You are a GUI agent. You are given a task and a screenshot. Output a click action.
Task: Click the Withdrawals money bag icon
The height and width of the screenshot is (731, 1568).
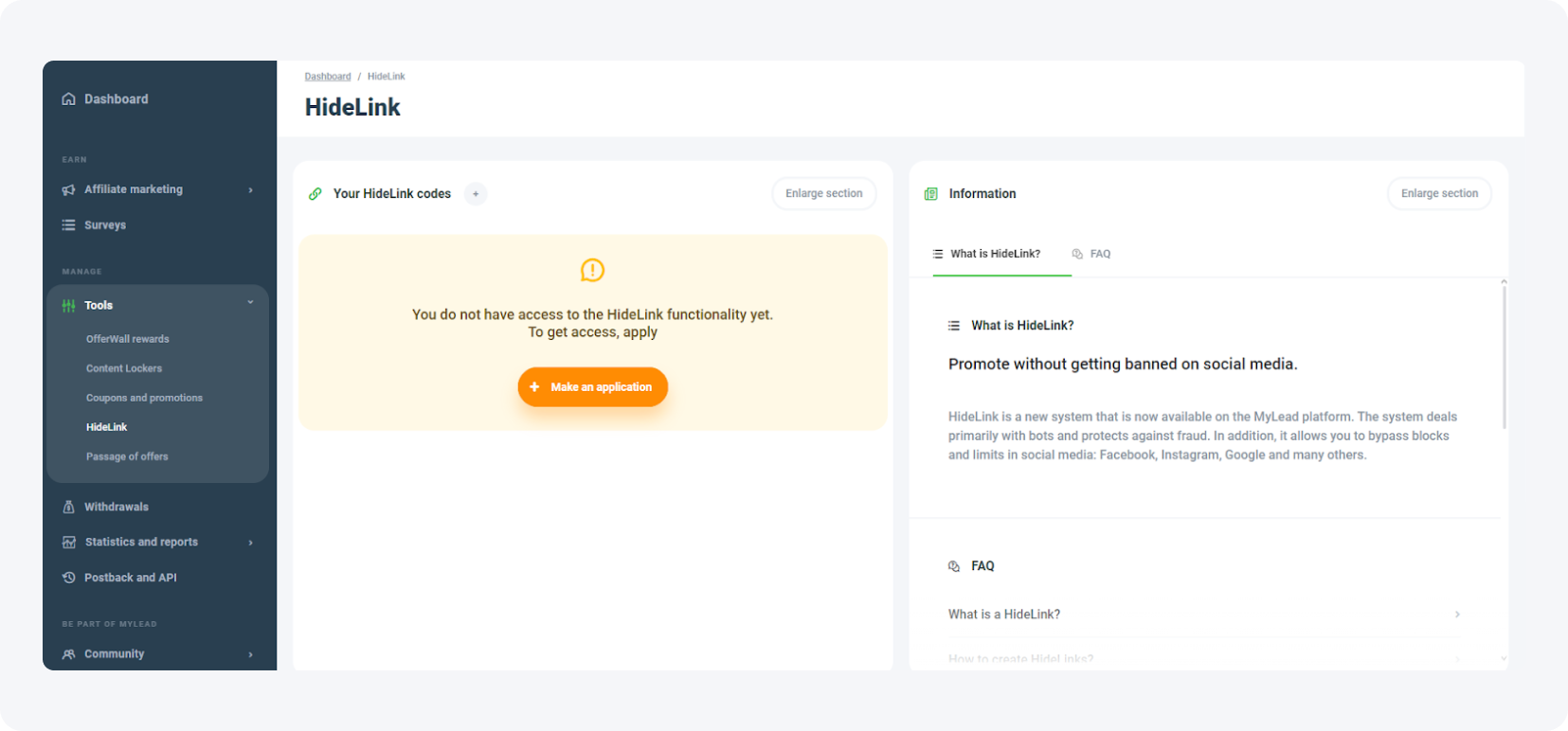tap(68, 507)
